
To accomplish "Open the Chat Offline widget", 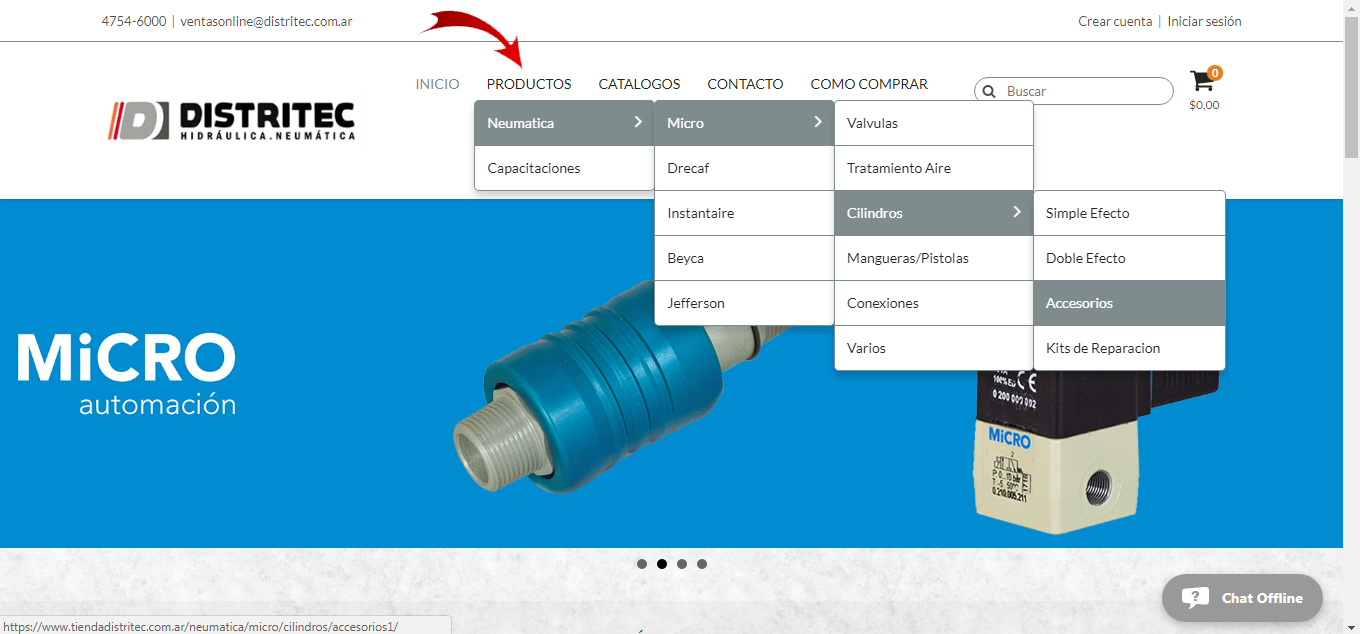I will coord(1242,598).
